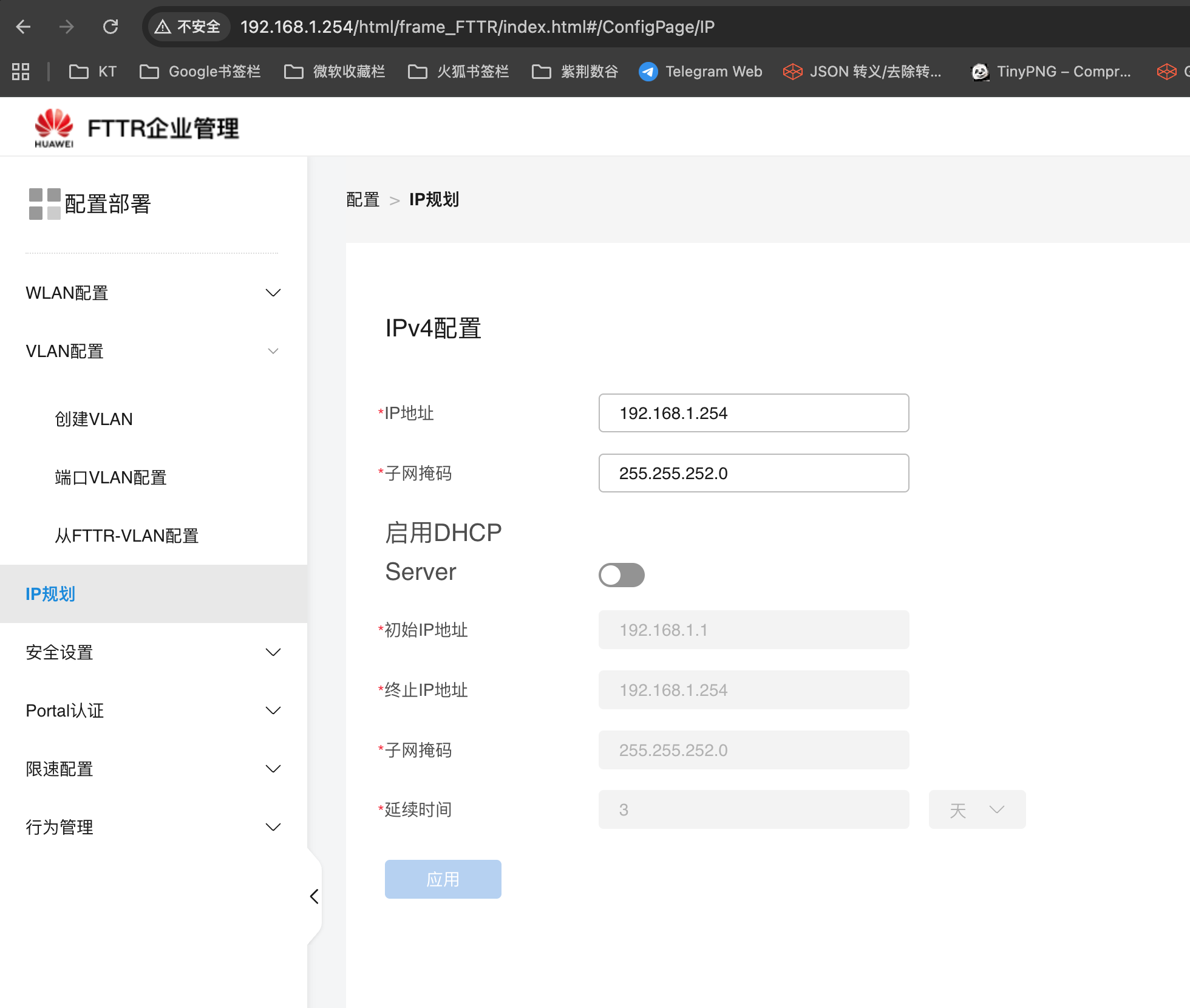This screenshot has height=1008, width=1190.
Task: Open the JSON escape tool bookmark
Action: tap(862, 72)
